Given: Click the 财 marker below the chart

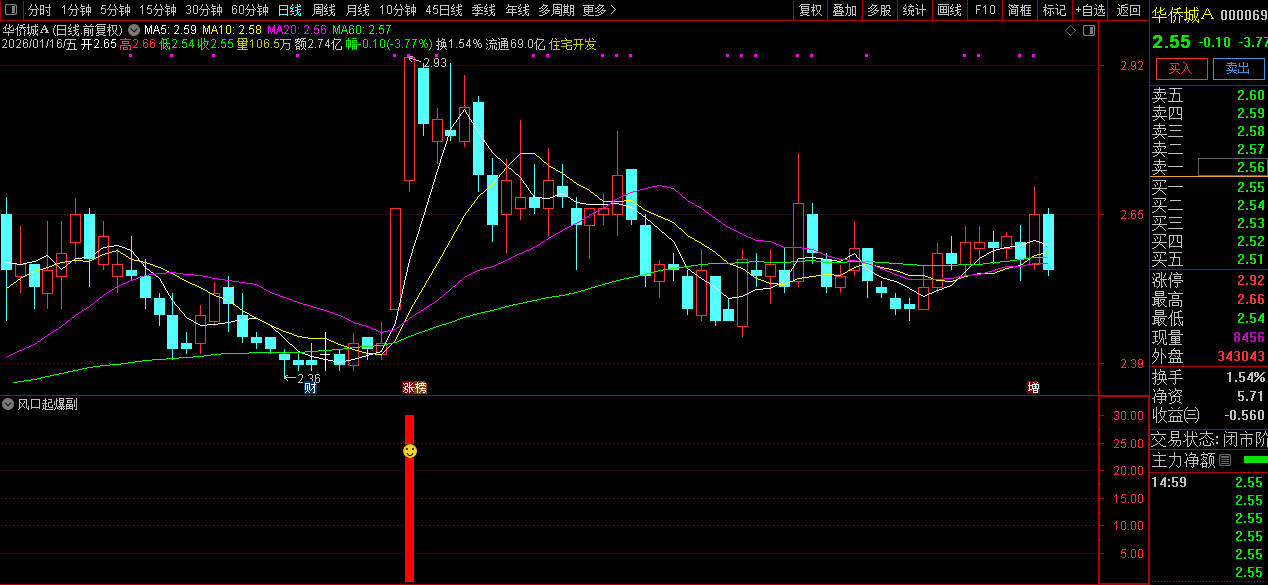Looking at the screenshot, I should tap(310, 387).
